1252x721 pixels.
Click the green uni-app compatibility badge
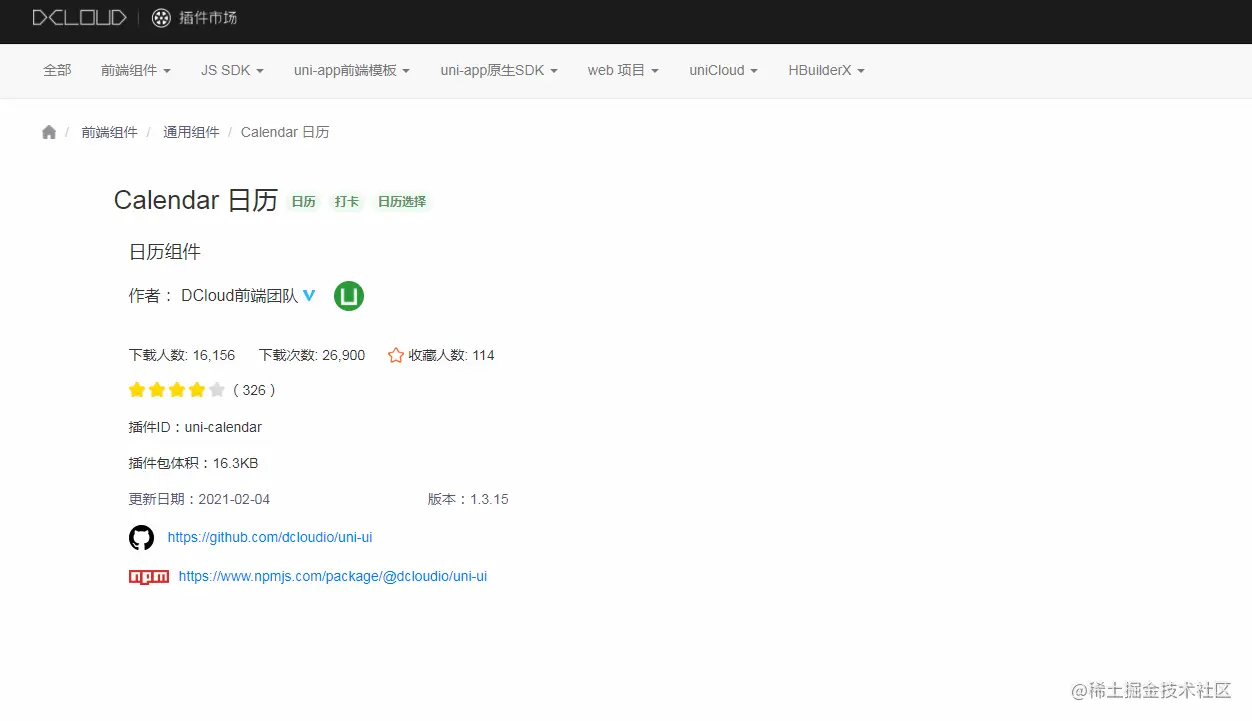pos(349,296)
